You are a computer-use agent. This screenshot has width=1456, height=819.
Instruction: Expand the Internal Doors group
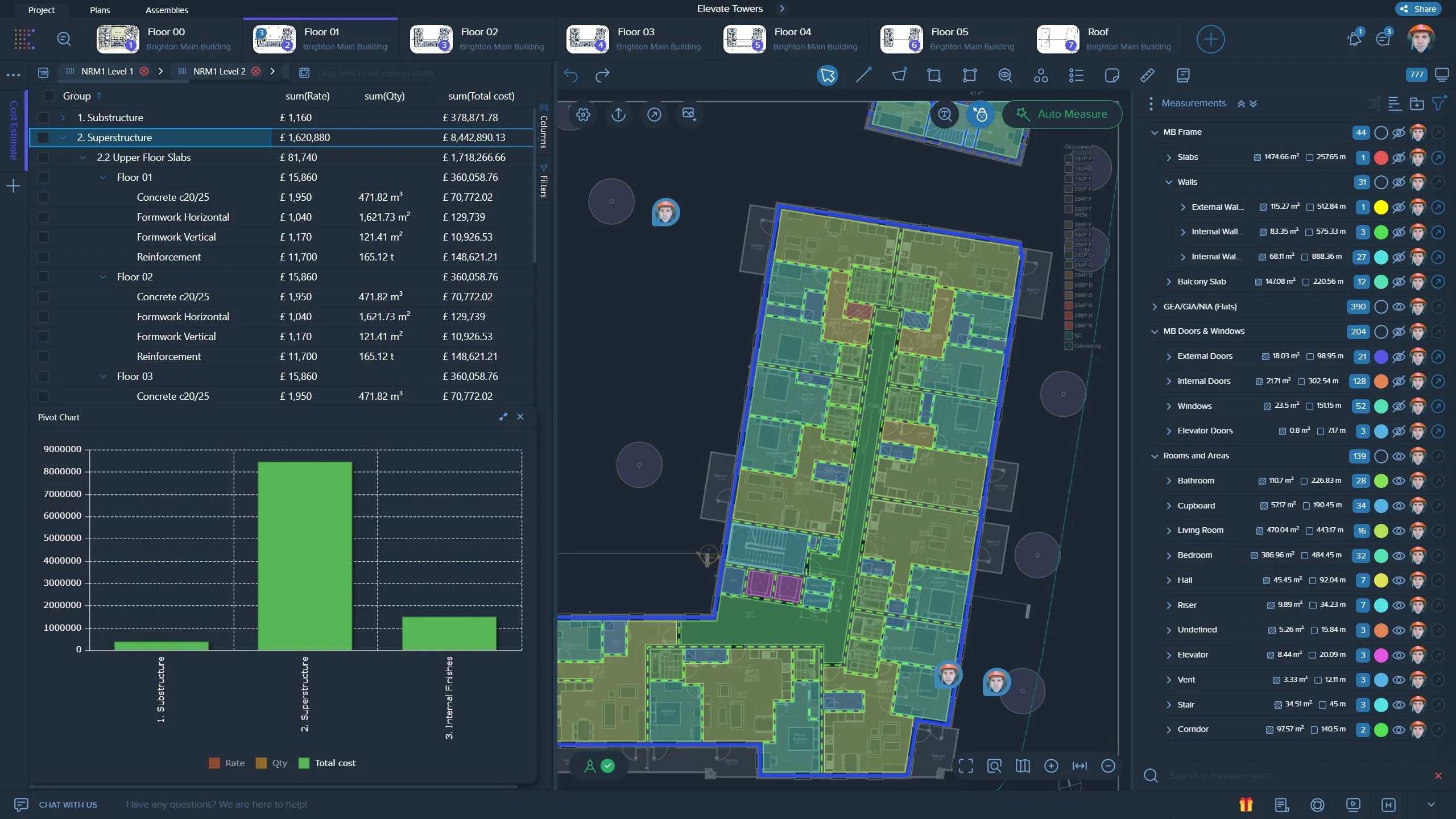(1168, 381)
